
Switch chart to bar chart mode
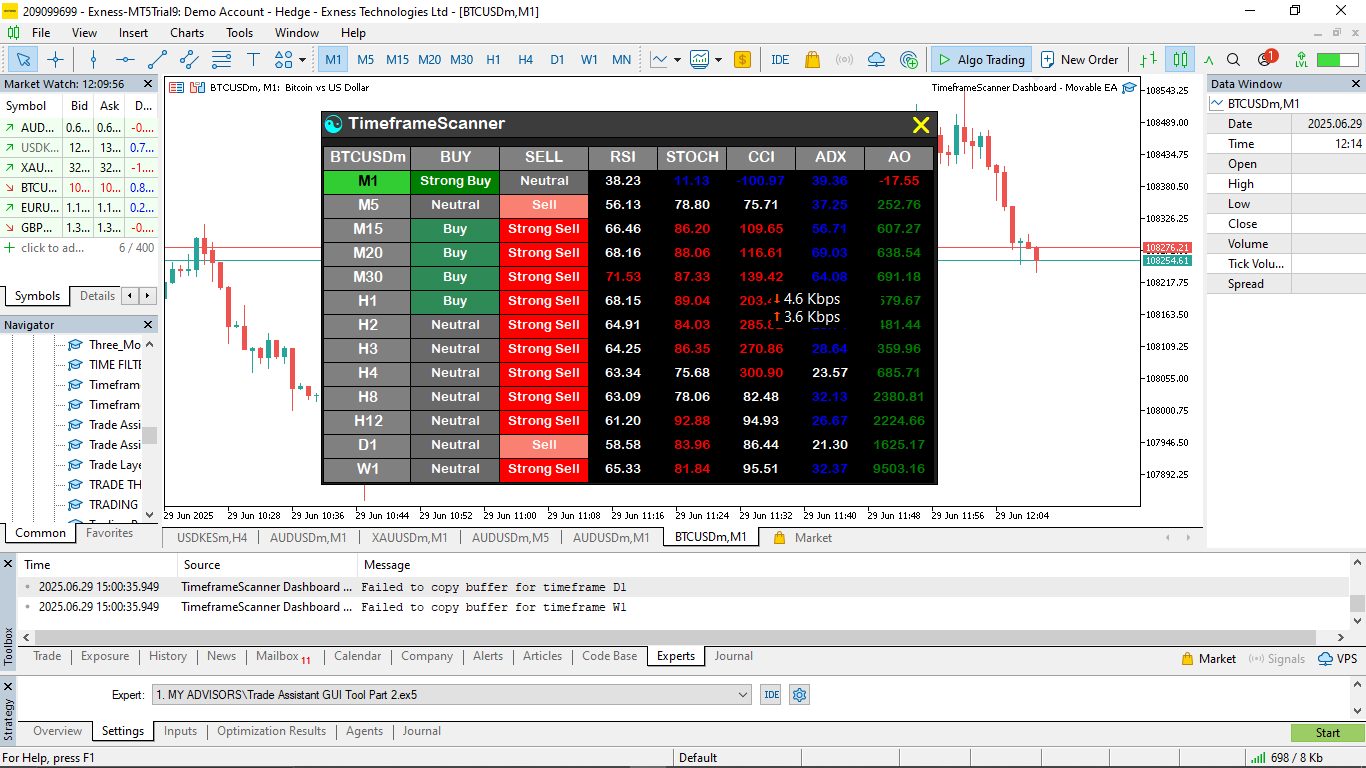[x=1148, y=59]
